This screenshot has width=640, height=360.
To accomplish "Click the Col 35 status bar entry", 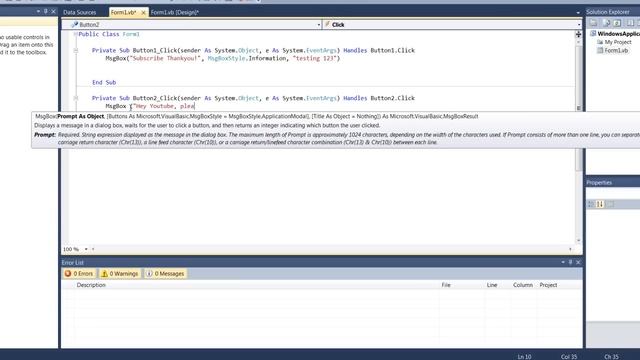I will pyautogui.click(x=569, y=357).
